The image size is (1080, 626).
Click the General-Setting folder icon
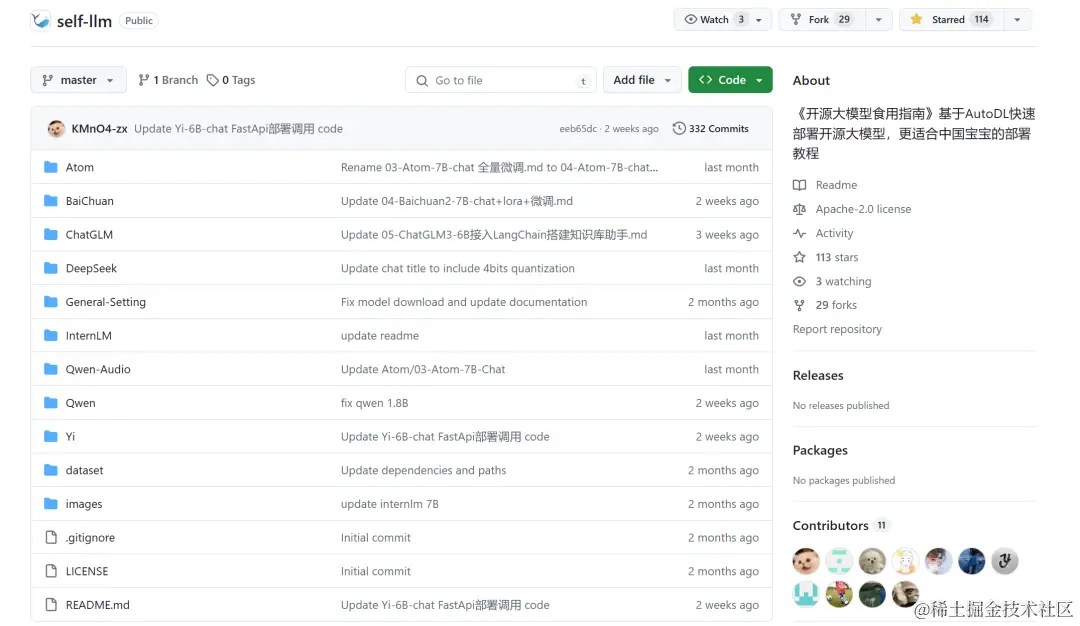(50, 302)
